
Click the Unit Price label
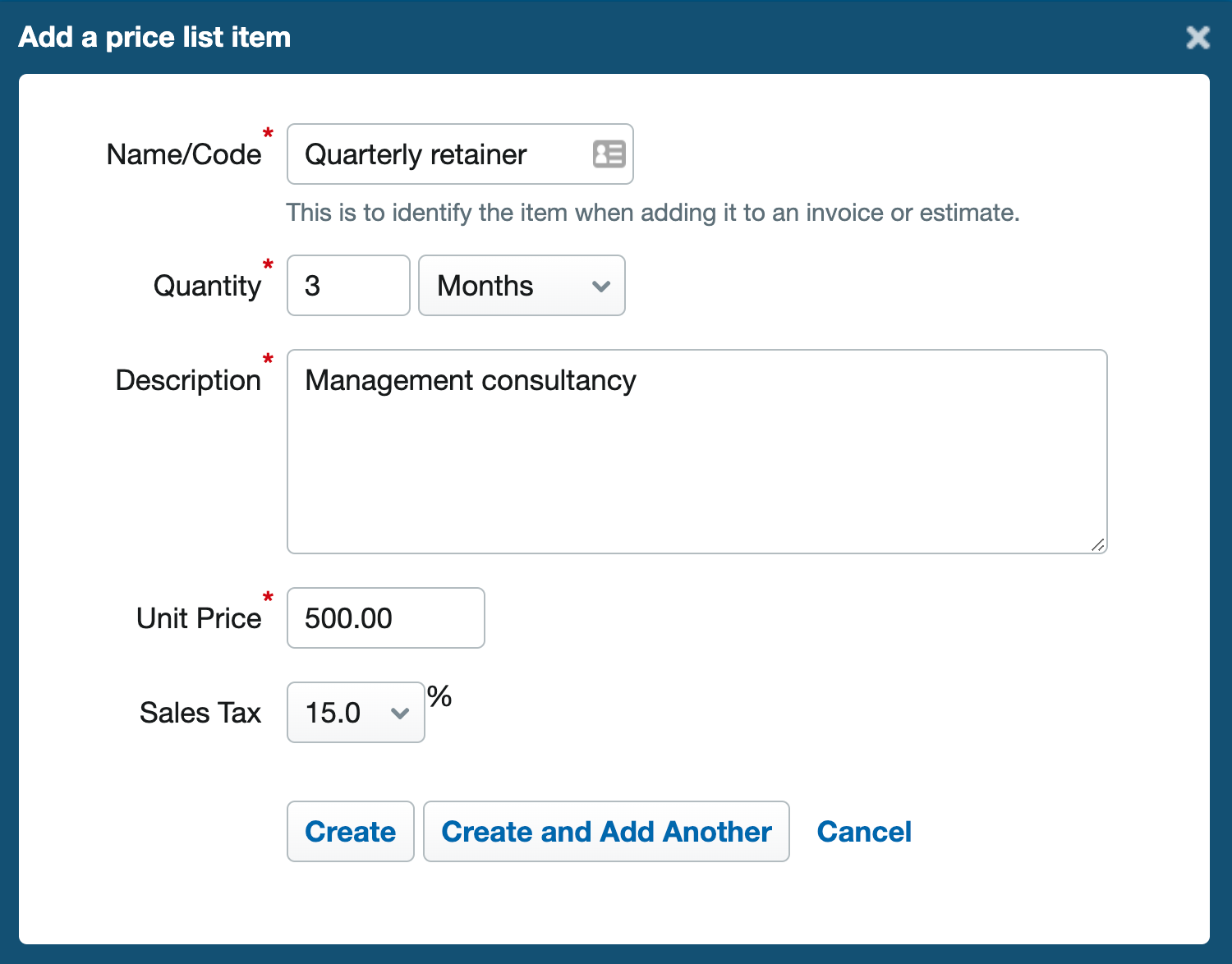tap(199, 618)
